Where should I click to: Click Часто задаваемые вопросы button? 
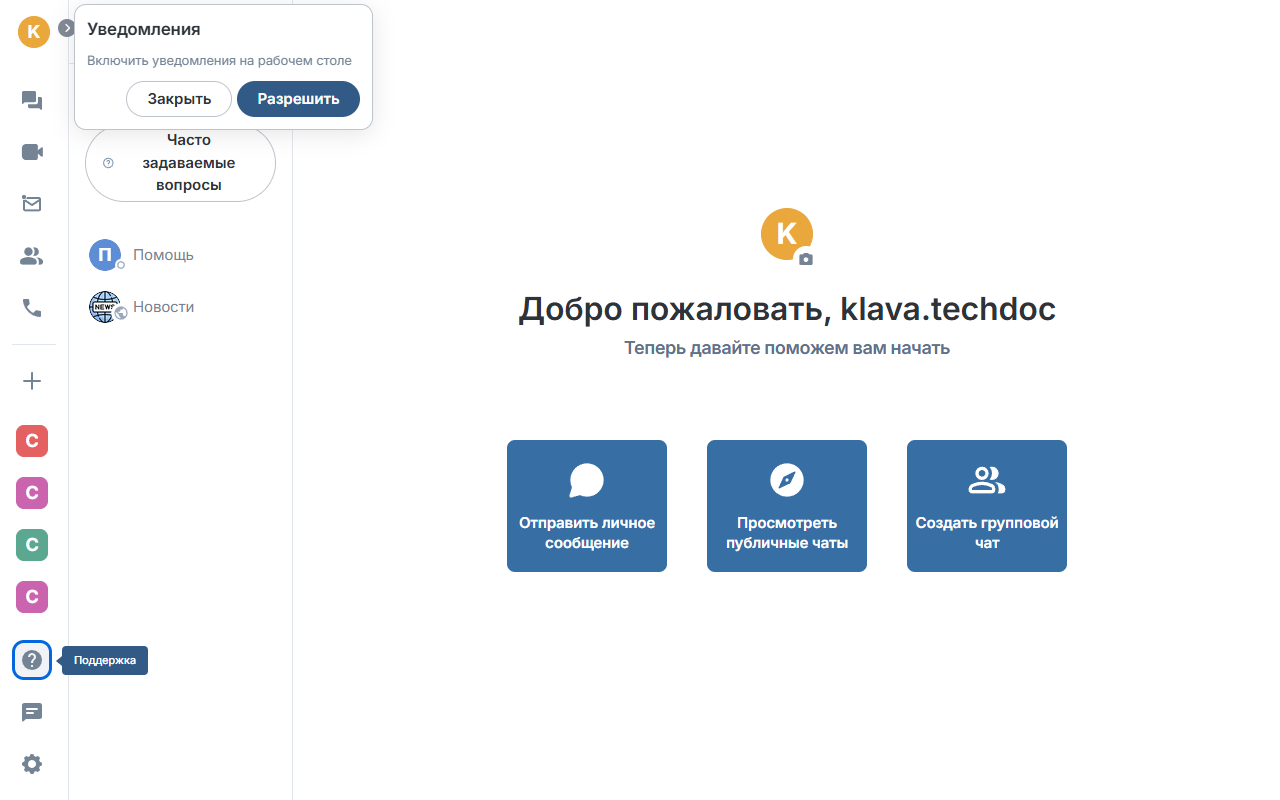click(x=180, y=163)
